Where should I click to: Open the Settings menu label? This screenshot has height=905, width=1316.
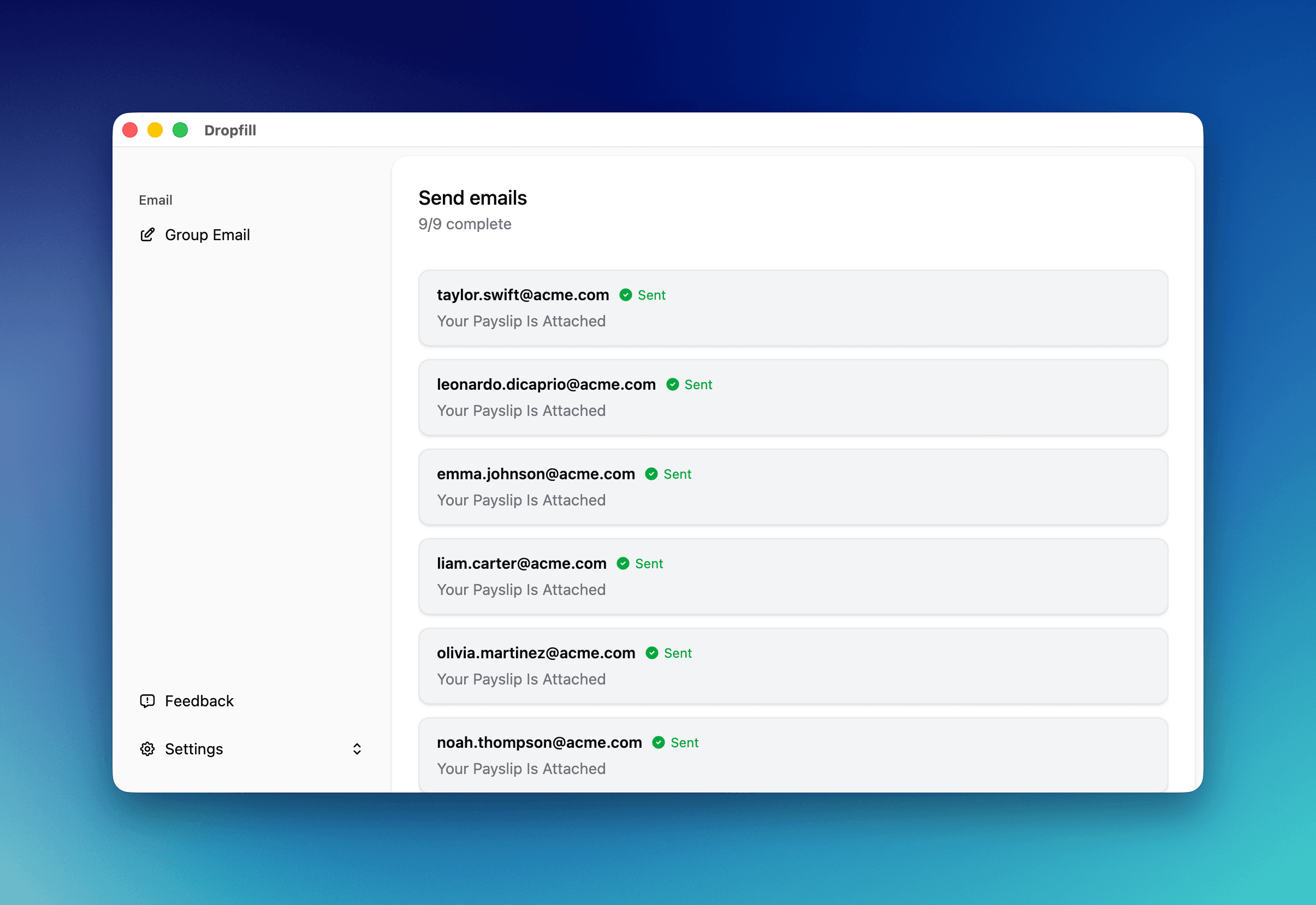click(194, 748)
